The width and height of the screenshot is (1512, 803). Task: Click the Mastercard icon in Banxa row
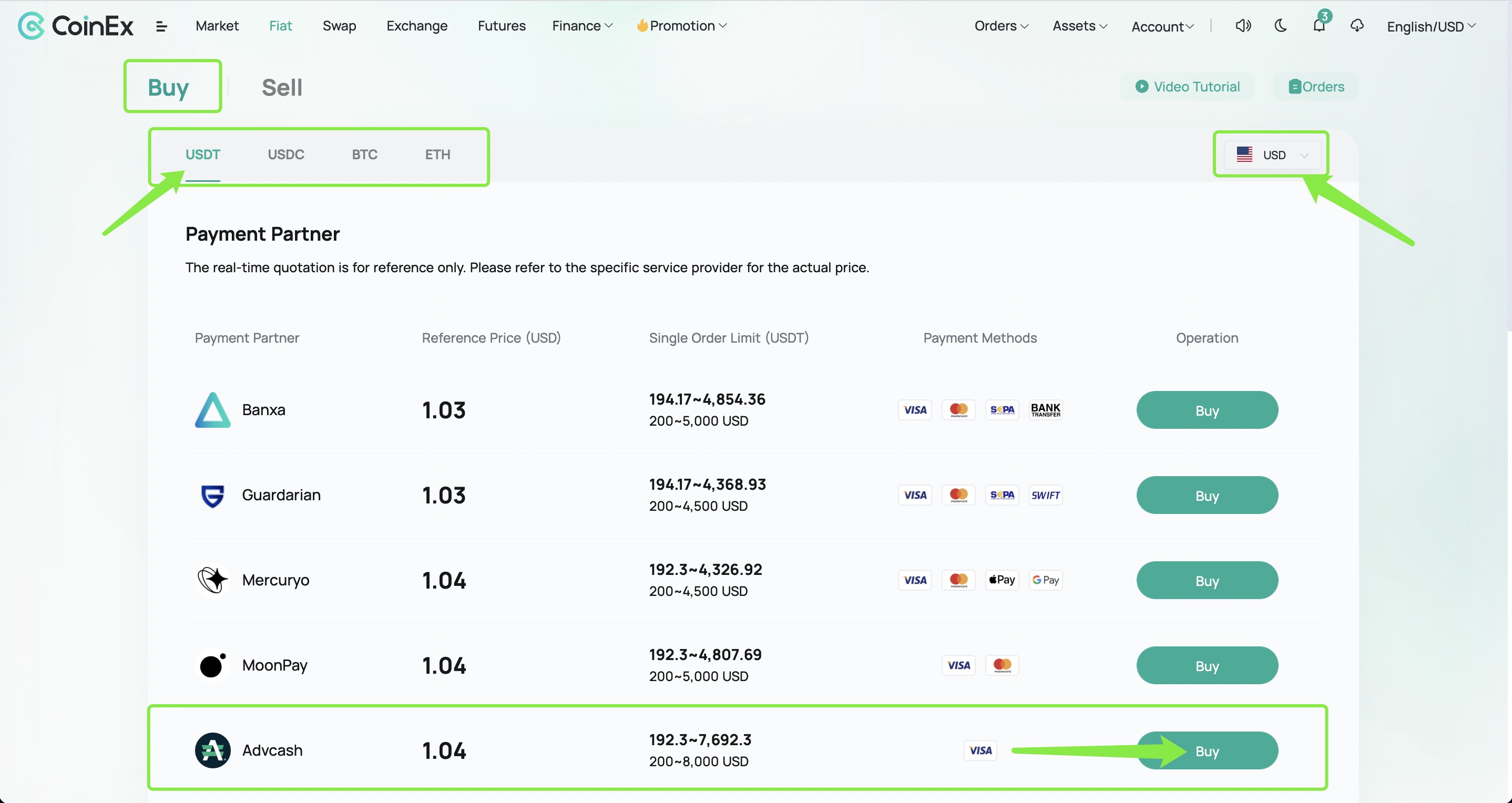[x=958, y=410]
